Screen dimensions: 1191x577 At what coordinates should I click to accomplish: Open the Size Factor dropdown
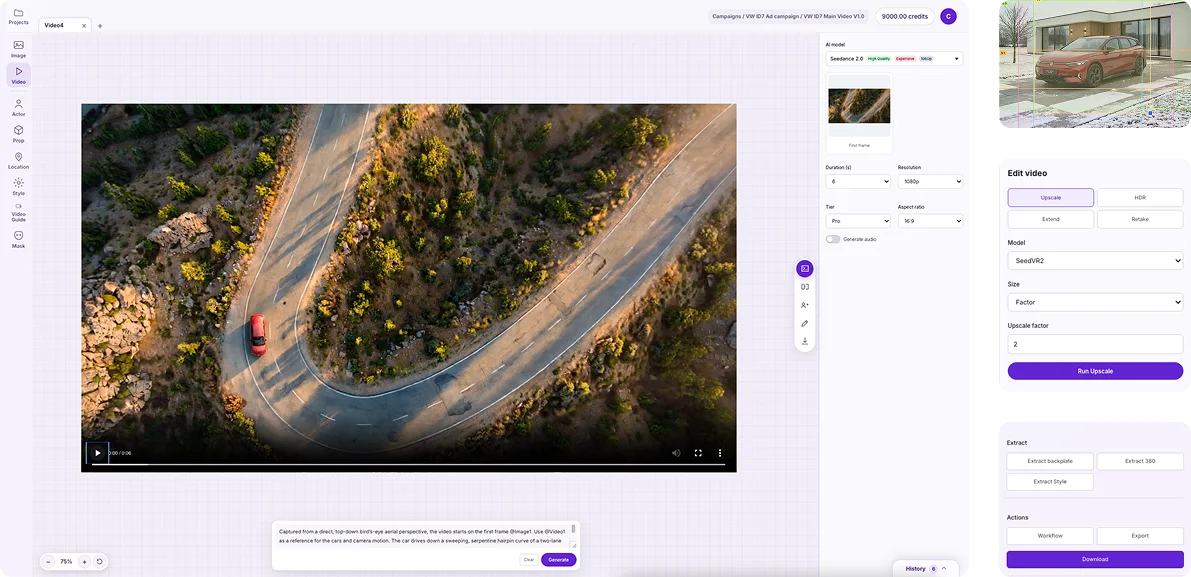[1095, 302]
